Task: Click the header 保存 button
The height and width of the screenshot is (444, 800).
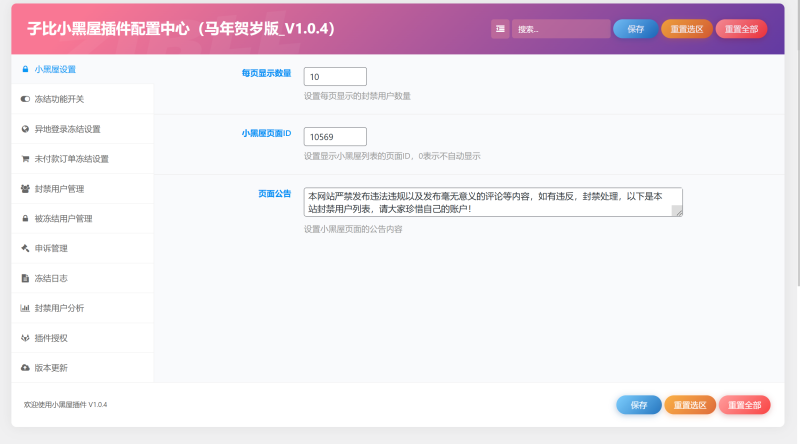Action: point(635,29)
